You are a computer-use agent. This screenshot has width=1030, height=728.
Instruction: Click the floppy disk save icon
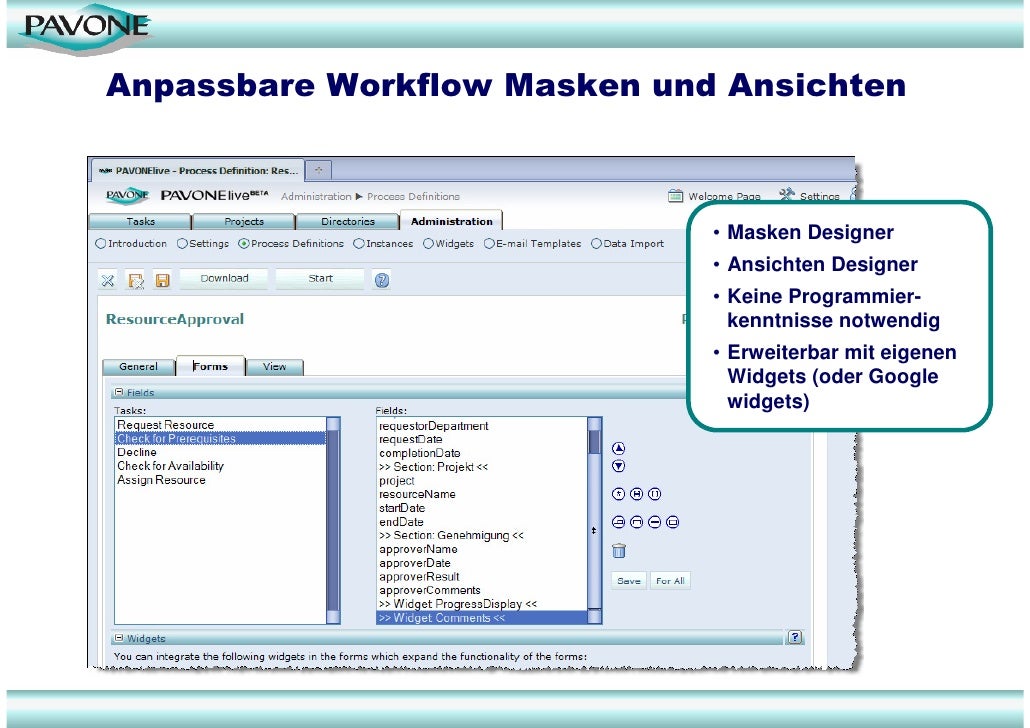tap(162, 281)
